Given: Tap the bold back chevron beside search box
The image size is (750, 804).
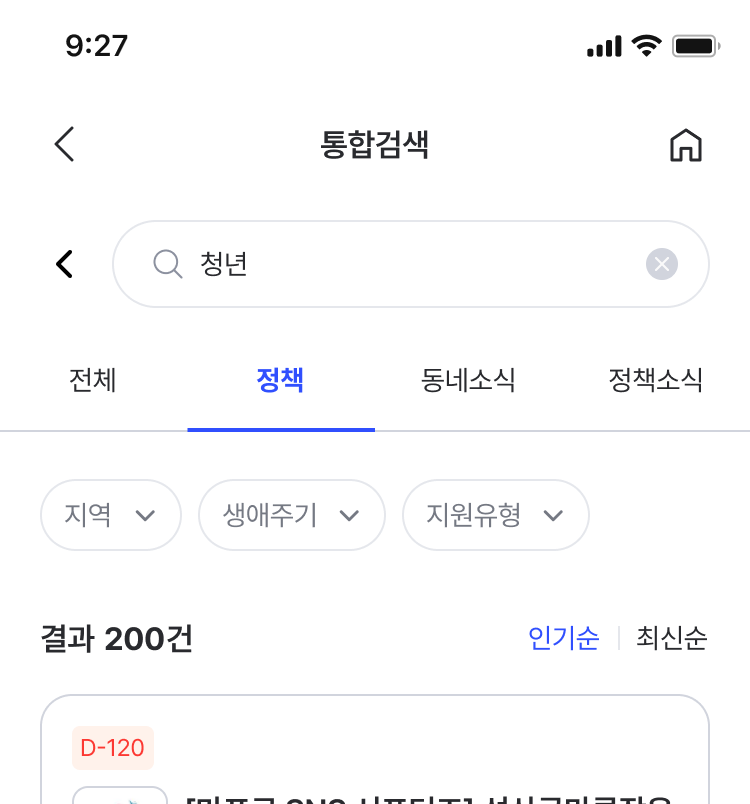Looking at the screenshot, I should click(x=65, y=264).
